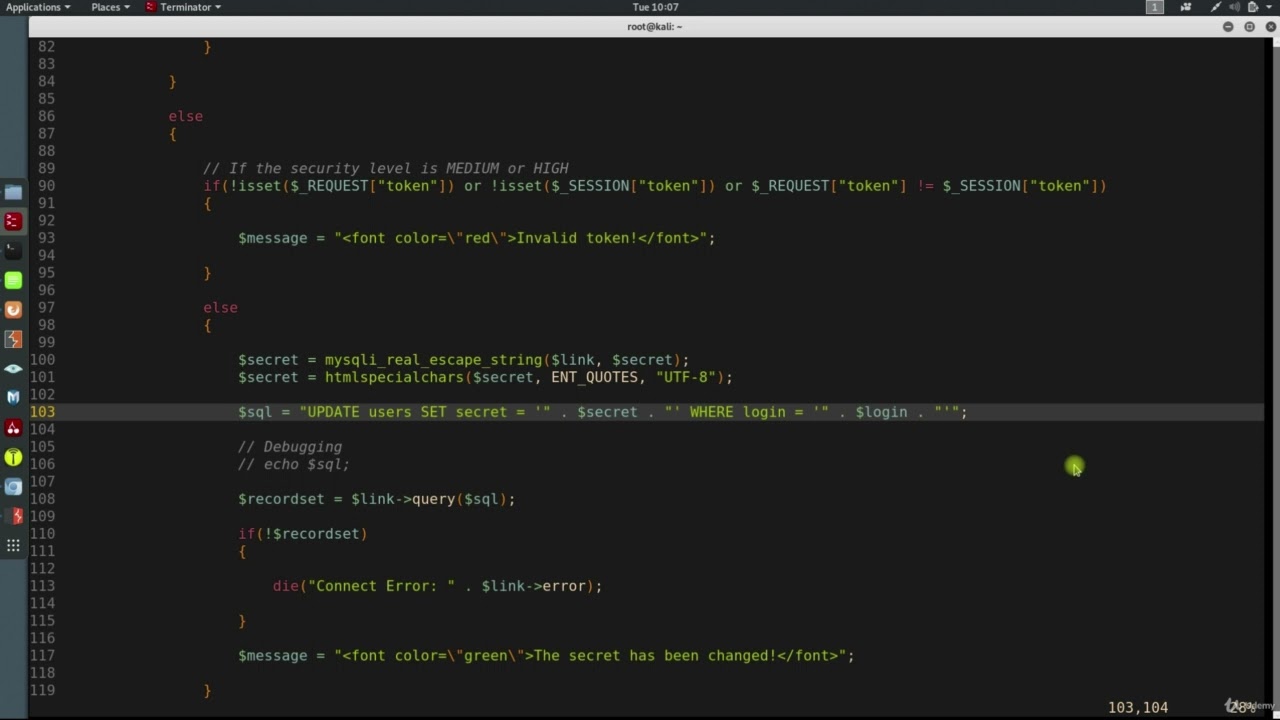Expand the system menu arrow in top bar
Viewport: 1280px width, 720px height.
[1268, 7]
